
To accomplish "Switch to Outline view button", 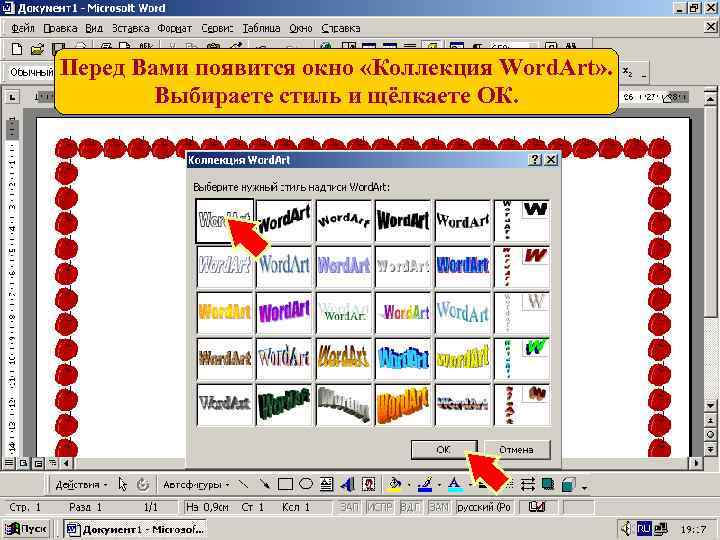I will pos(52,463).
